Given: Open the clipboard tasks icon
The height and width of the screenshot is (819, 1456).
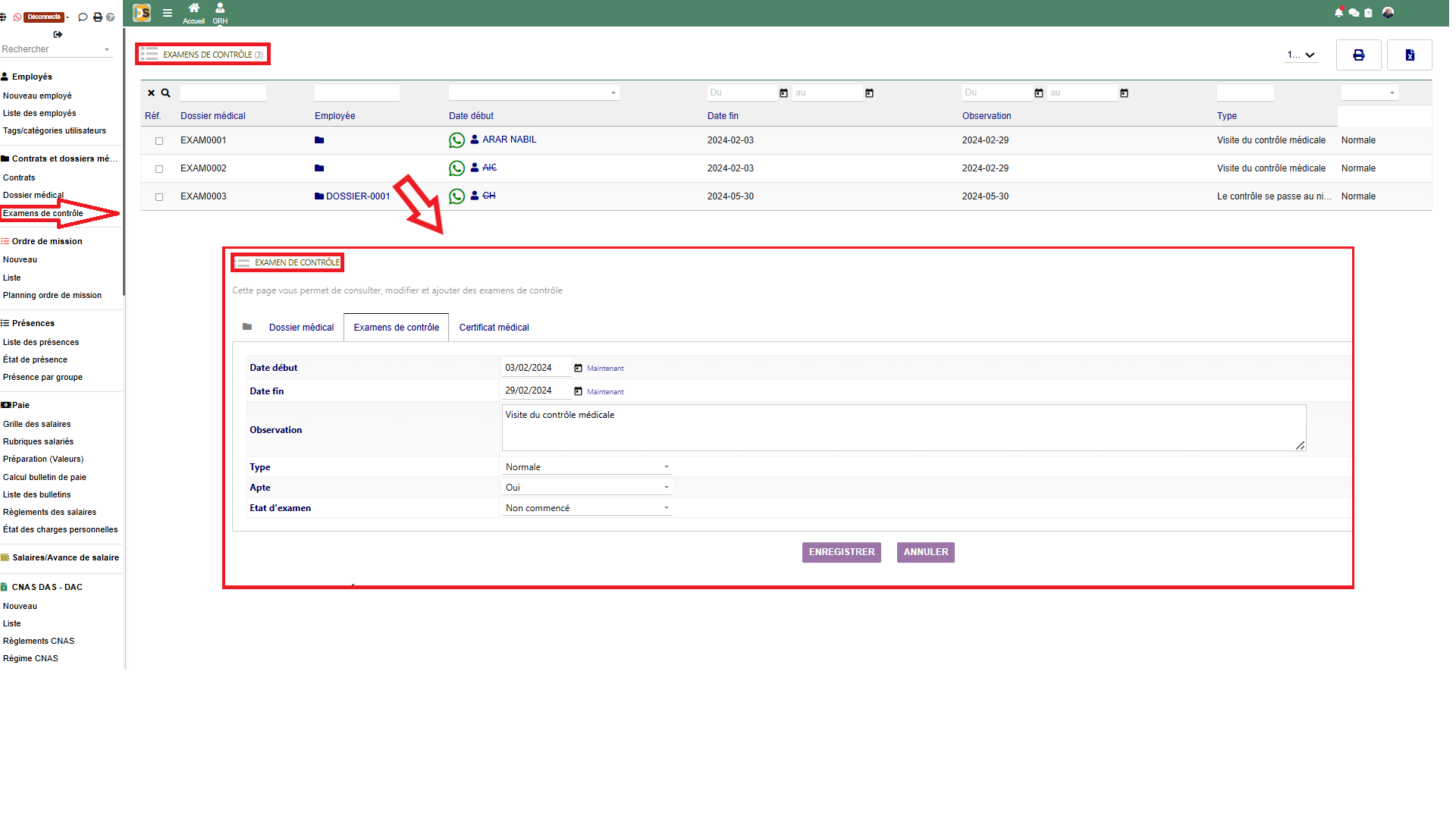Looking at the screenshot, I should click(x=1368, y=12).
